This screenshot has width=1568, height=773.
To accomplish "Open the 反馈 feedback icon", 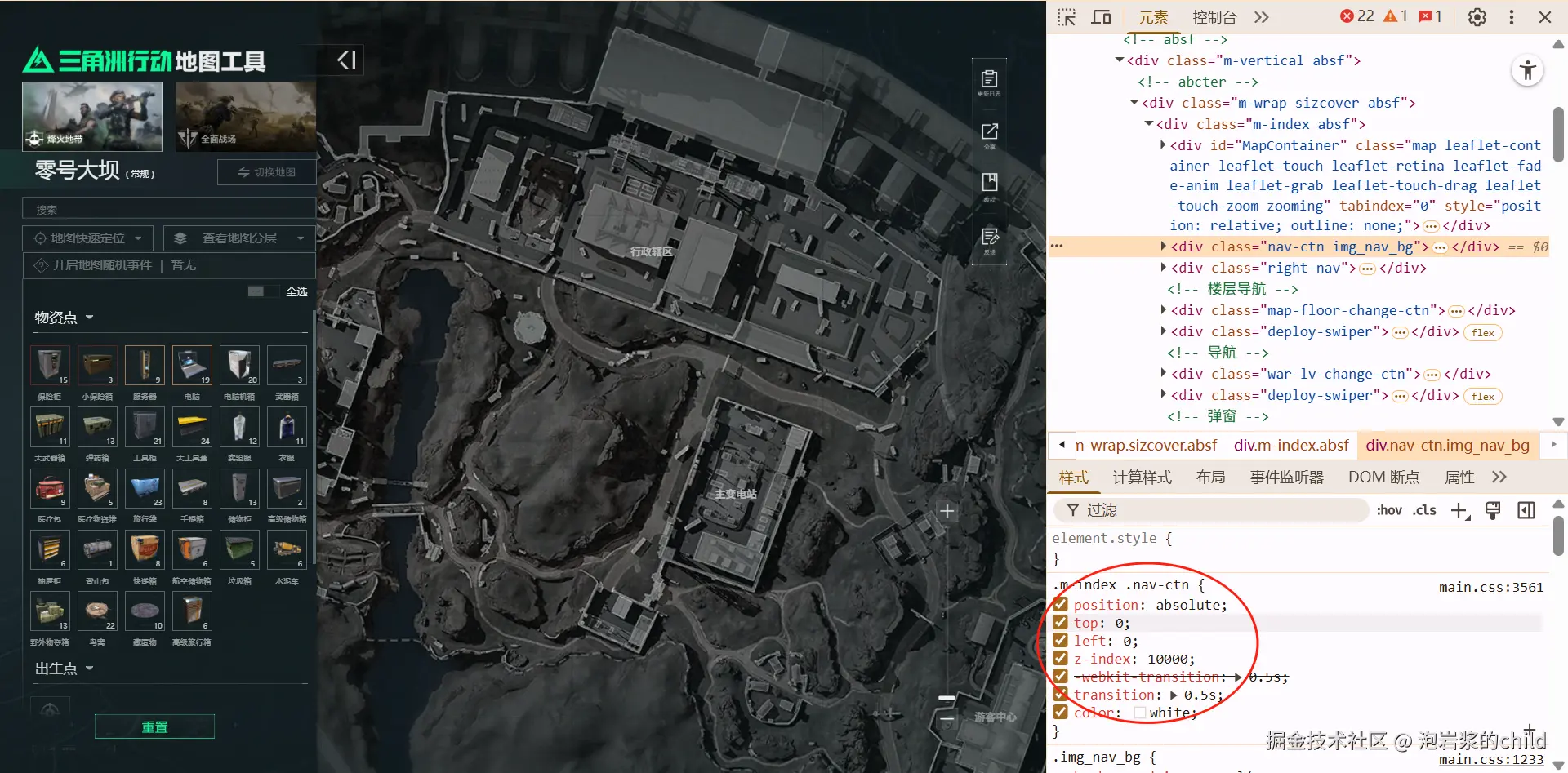I will (989, 240).
